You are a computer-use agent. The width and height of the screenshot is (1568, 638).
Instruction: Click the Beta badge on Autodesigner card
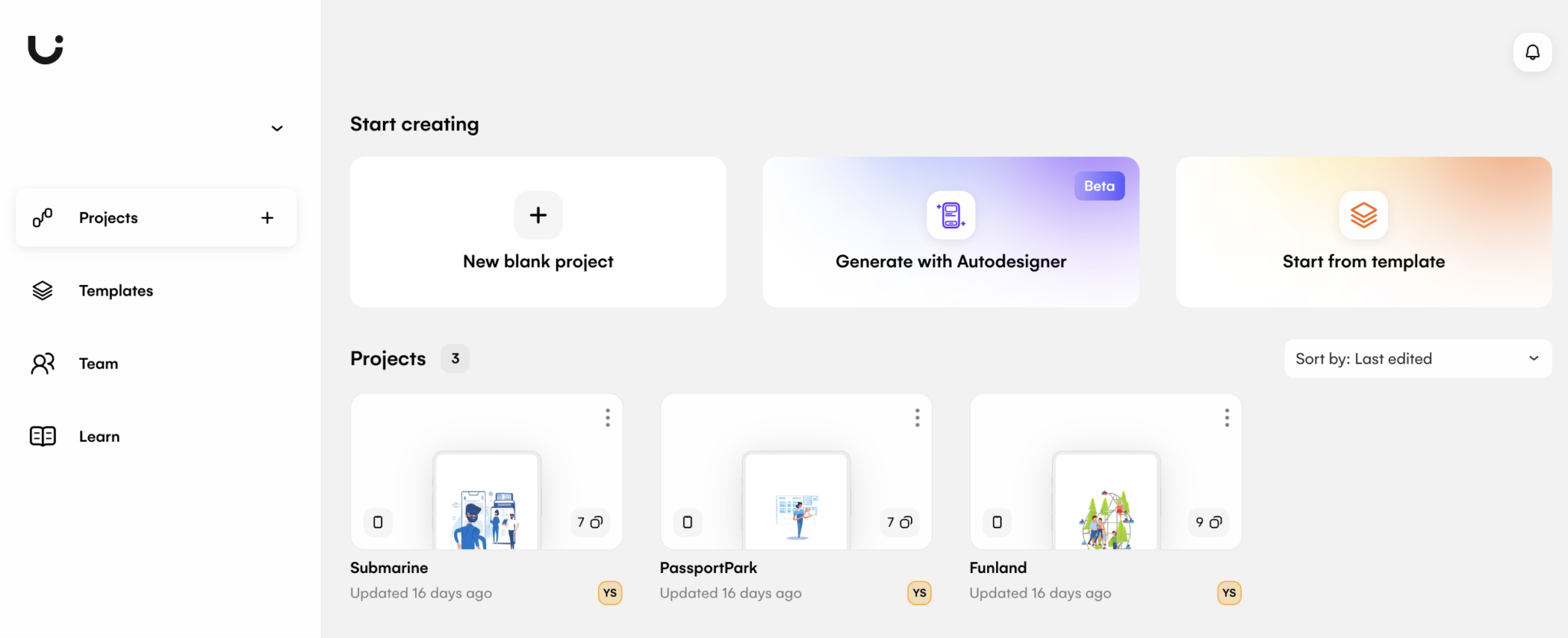tap(1099, 185)
